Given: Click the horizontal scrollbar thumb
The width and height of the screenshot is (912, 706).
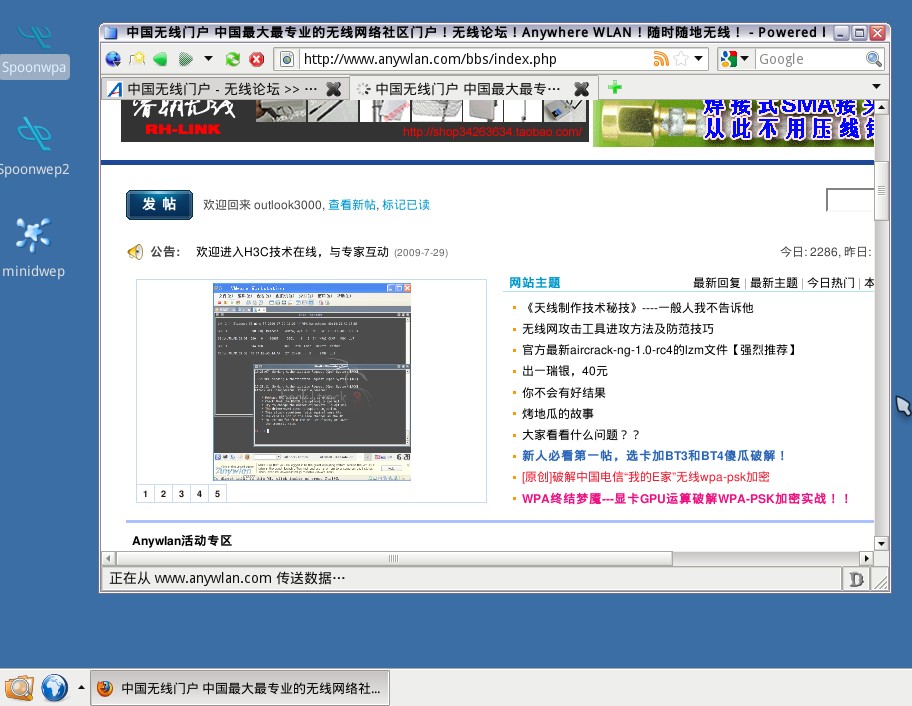Looking at the screenshot, I should pos(394,558).
